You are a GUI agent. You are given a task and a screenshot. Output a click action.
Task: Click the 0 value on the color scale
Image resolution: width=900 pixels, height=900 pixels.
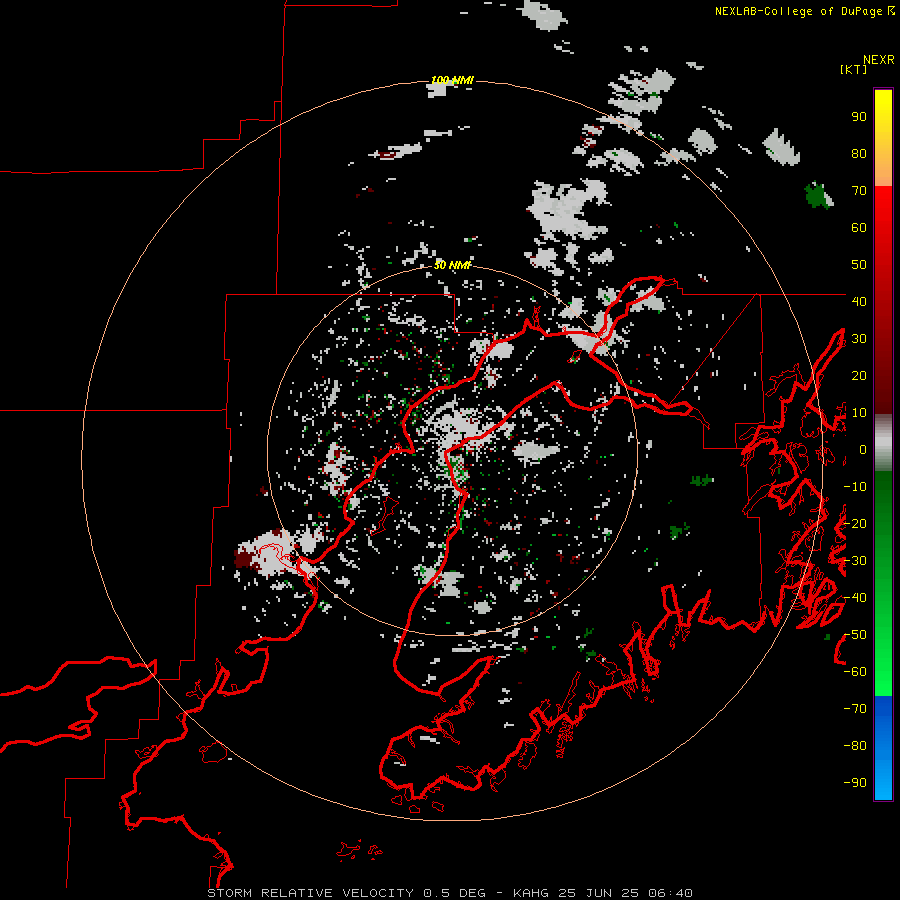(862, 449)
